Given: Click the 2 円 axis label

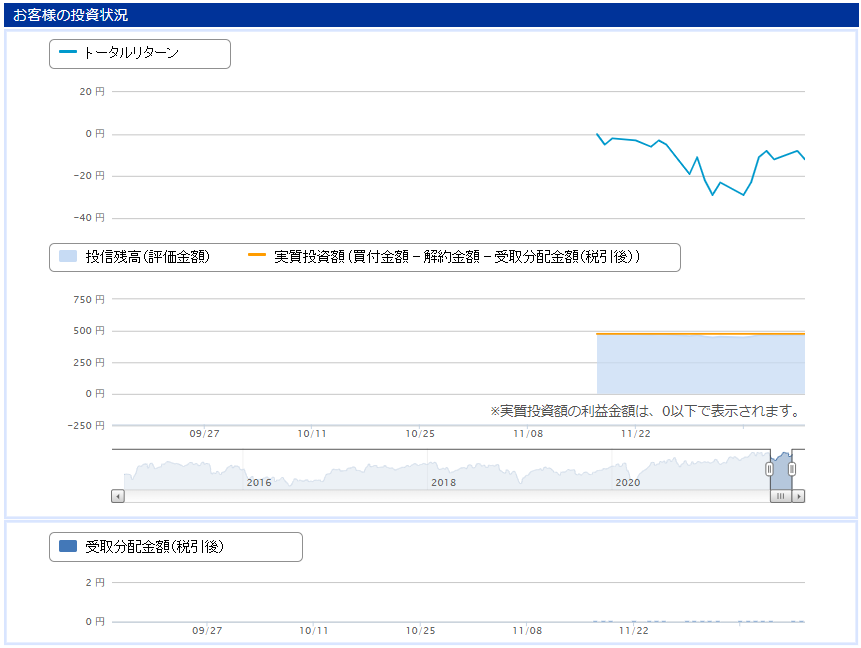Looking at the screenshot, I should (95, 583).
